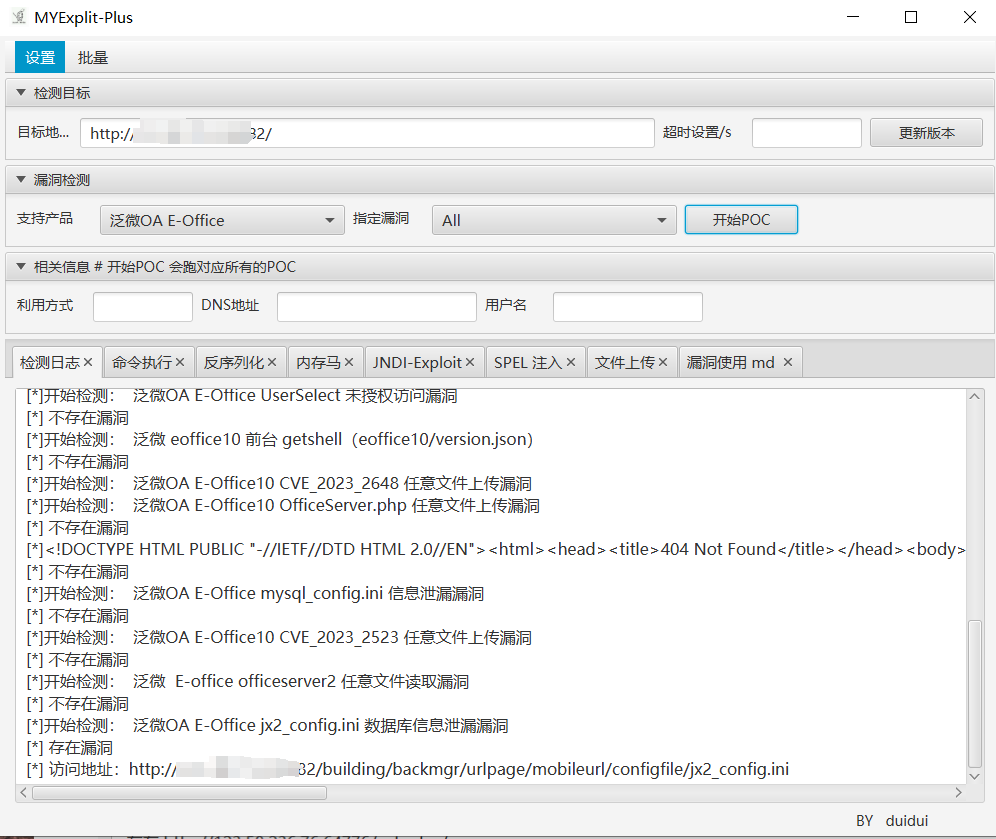Focus the 利用方式 input field
Viewport: 996px width, 839px height.
pos(143,307)
